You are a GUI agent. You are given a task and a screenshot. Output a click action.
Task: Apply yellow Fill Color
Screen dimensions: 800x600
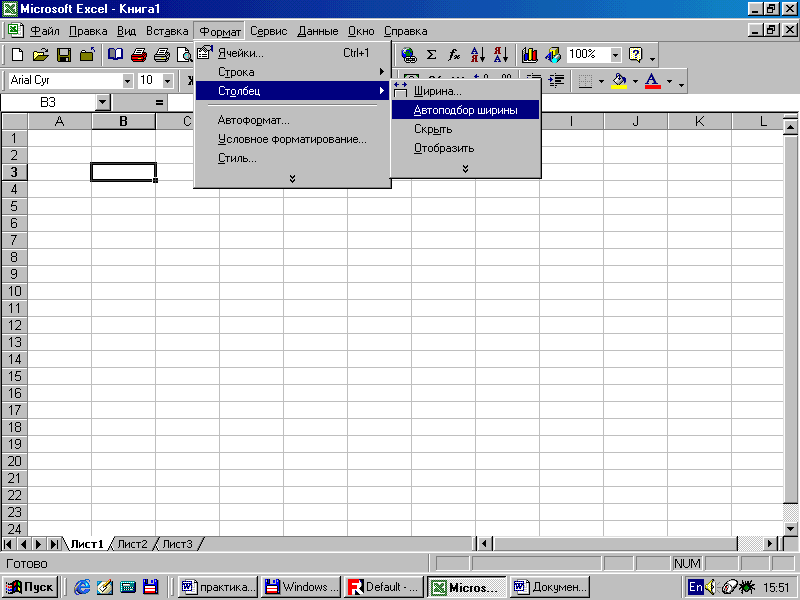(x=619, y=81)
